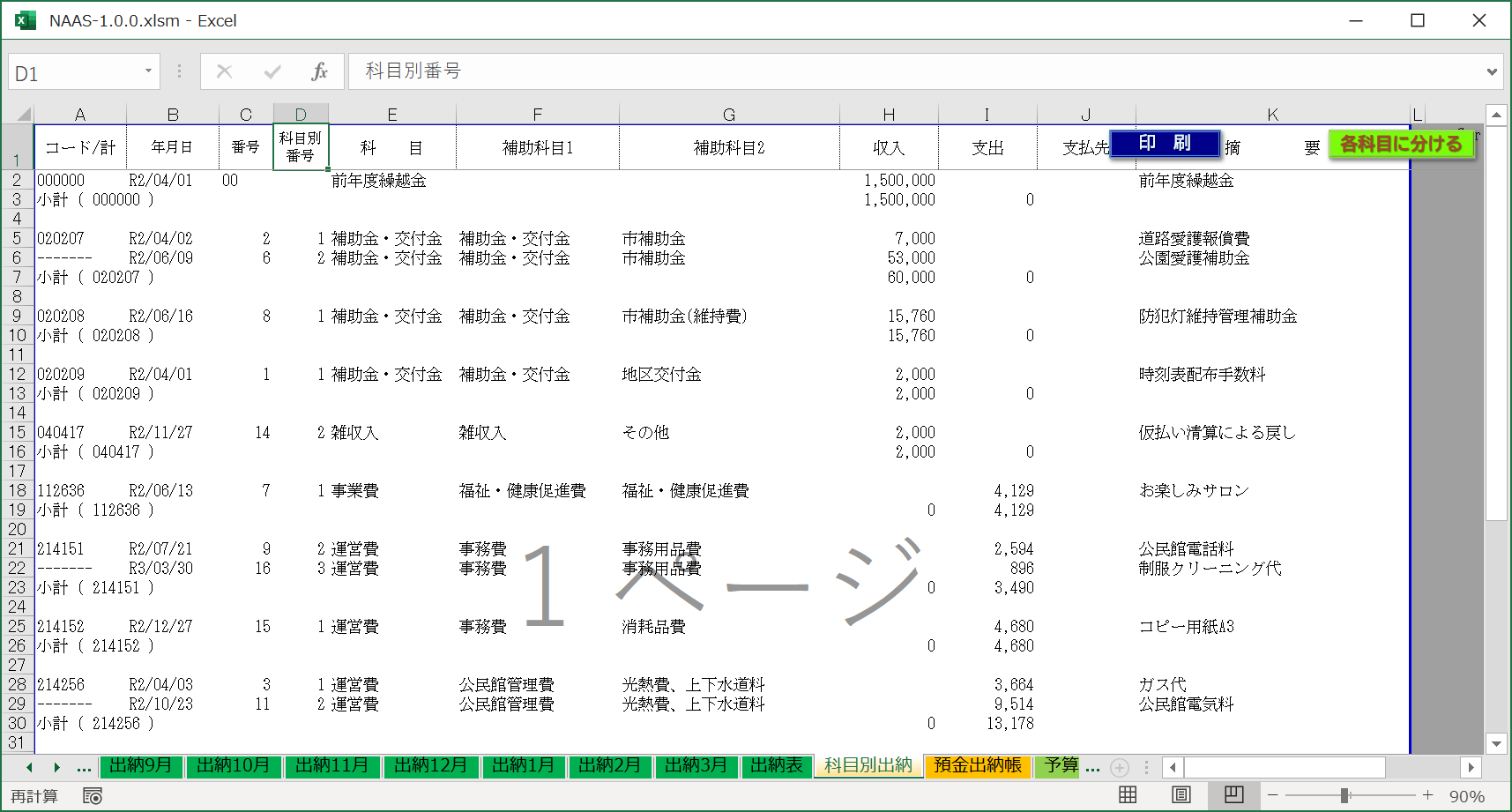Select row 28 header
This screenshot has height=812, width=1512.
[17, 684]
